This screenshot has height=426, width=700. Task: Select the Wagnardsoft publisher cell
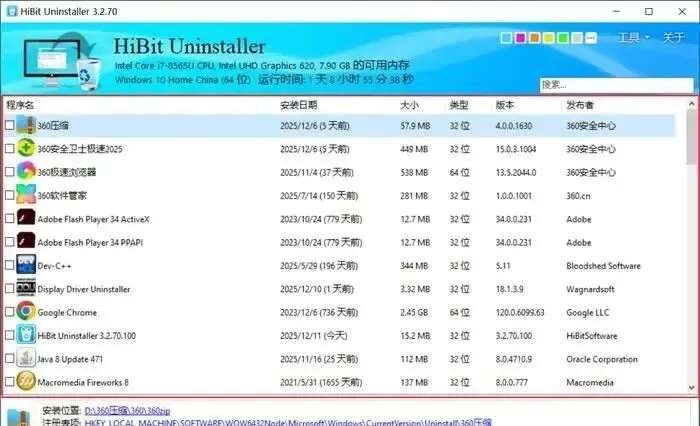[590, 289]
